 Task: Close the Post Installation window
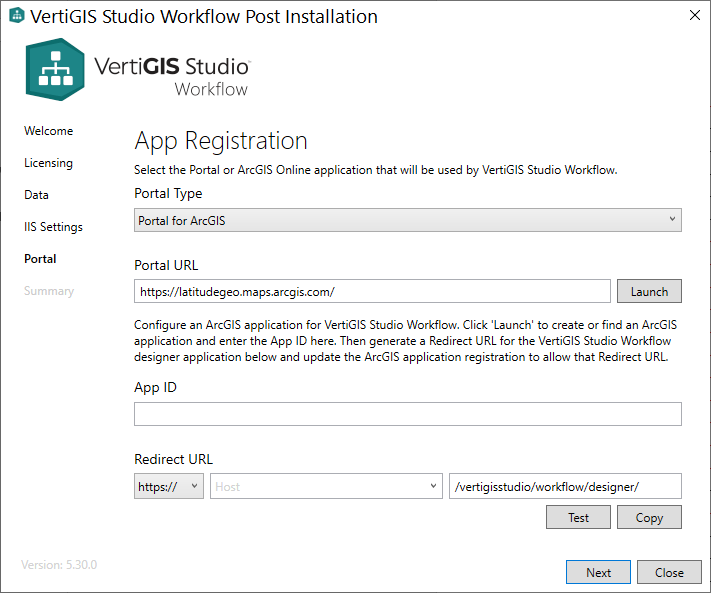(694, 15)
